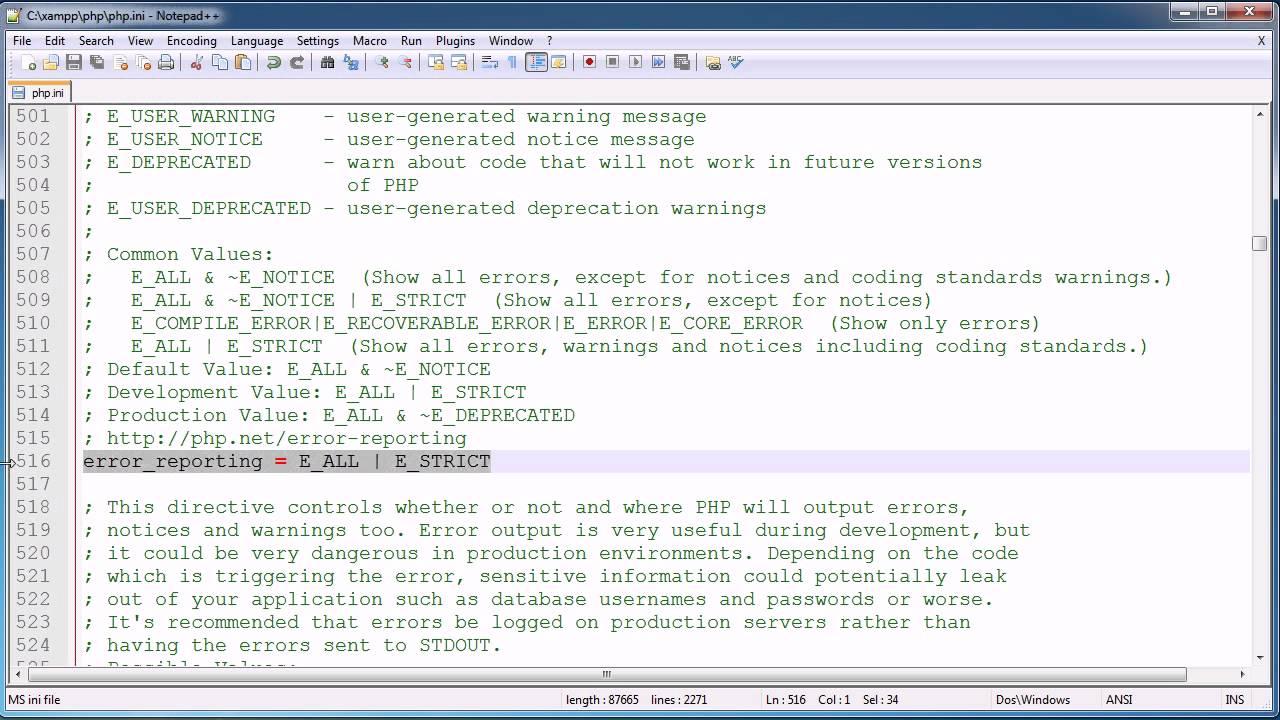The height and width of the screenshot is (720, 1280).
Task: Click the Close document toolbar icon
Action: coord(120,62)
